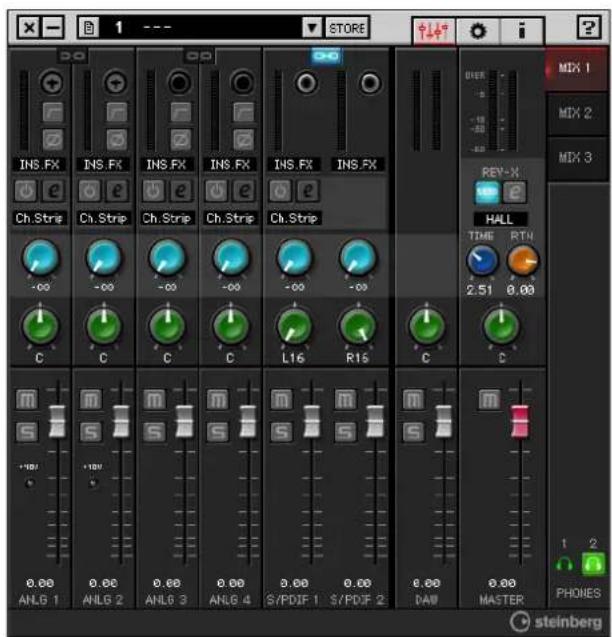Select headphones 2 output
Screen dimensions: 612x637
[x=593, y=564]
